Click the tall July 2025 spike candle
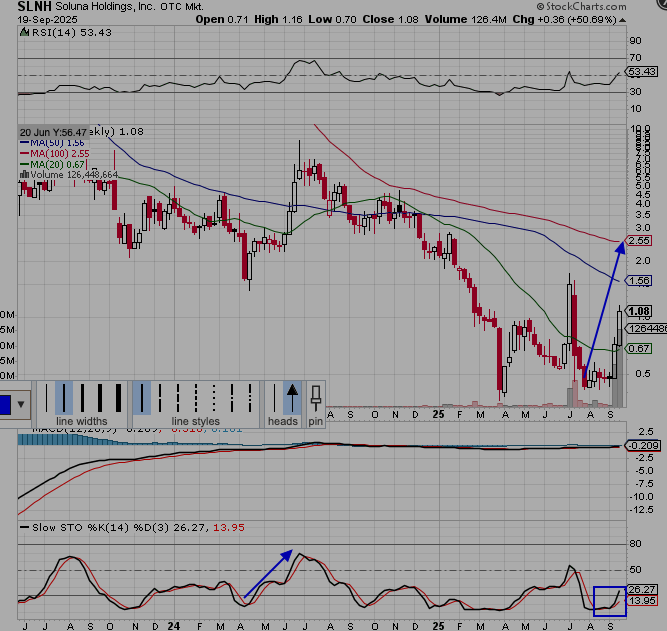The image size is (667, 631). coord(569,311)
